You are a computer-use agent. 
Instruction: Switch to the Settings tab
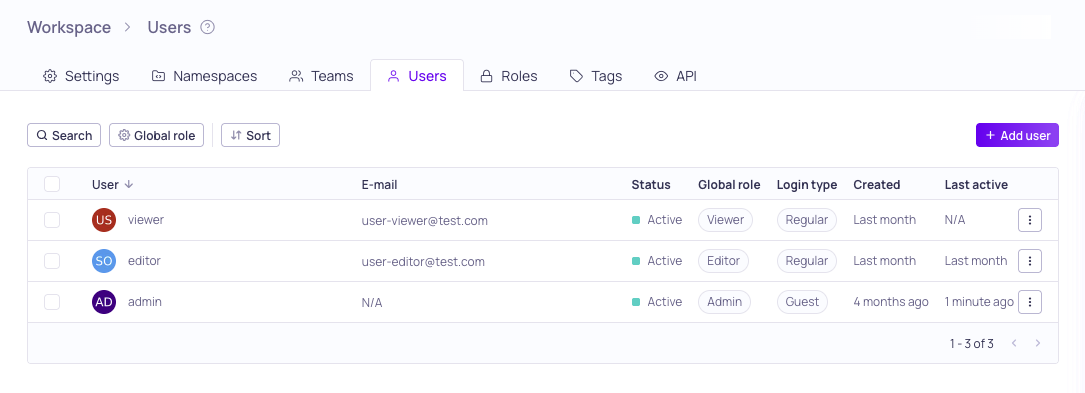pos(81,76)
